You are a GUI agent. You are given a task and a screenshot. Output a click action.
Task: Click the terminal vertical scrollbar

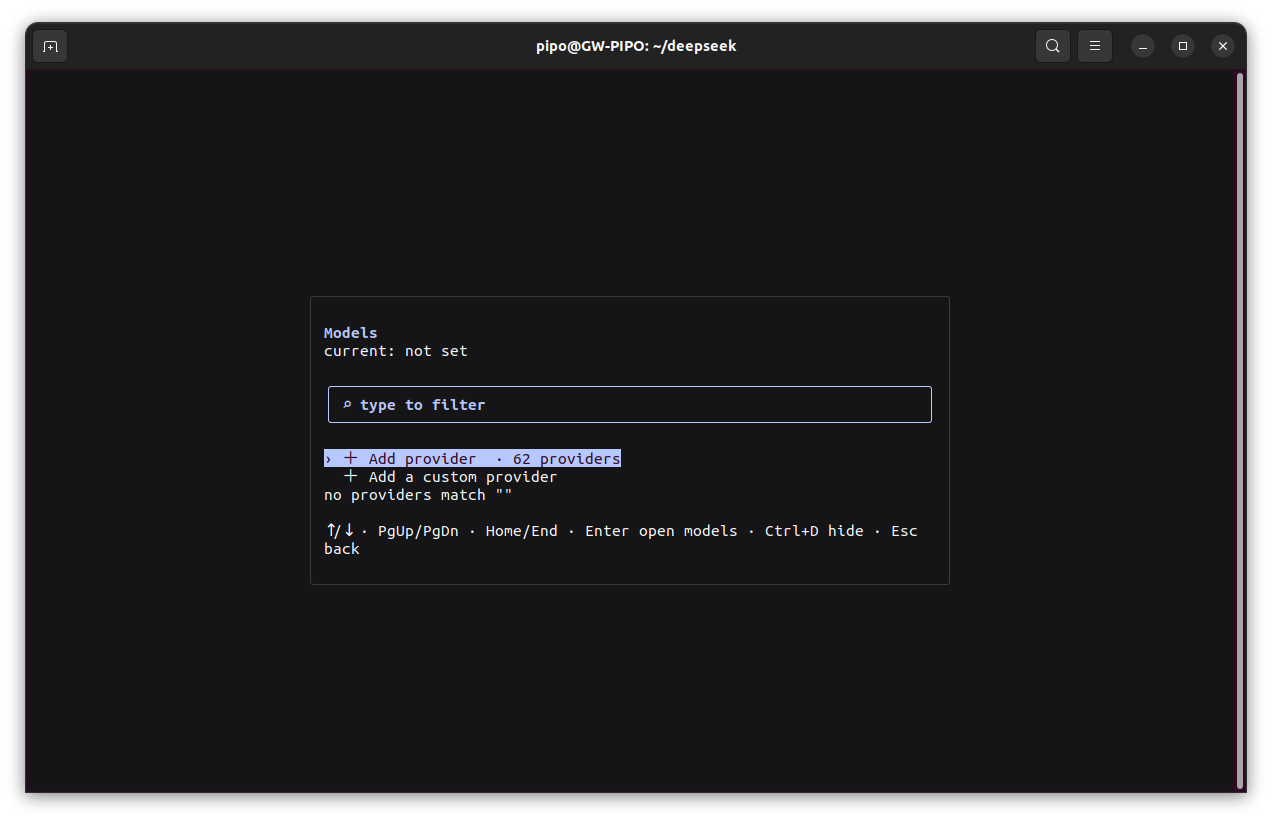point(1240,430)
